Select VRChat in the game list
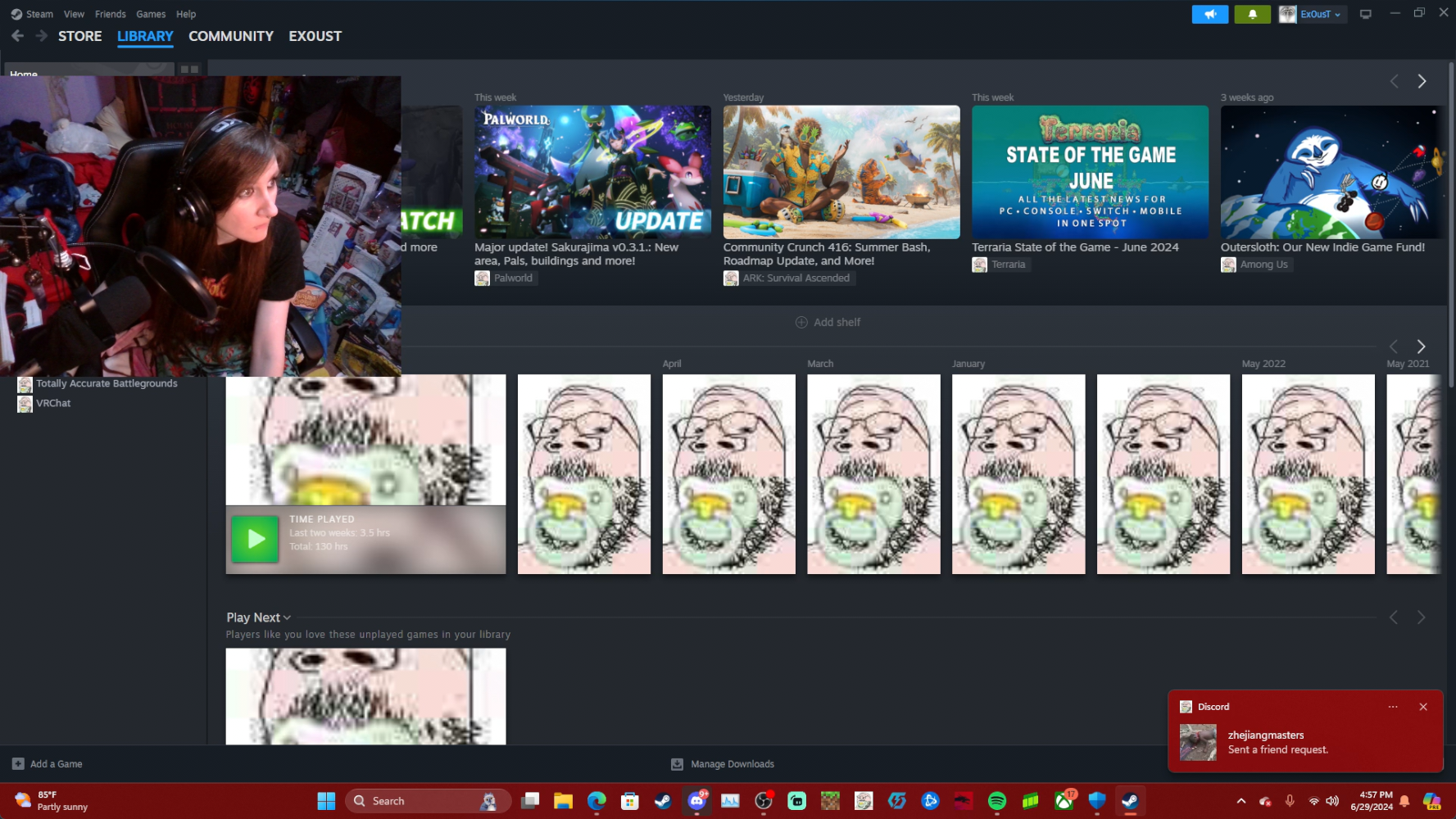Screen dimensions: 1456x819 (53, 403)
